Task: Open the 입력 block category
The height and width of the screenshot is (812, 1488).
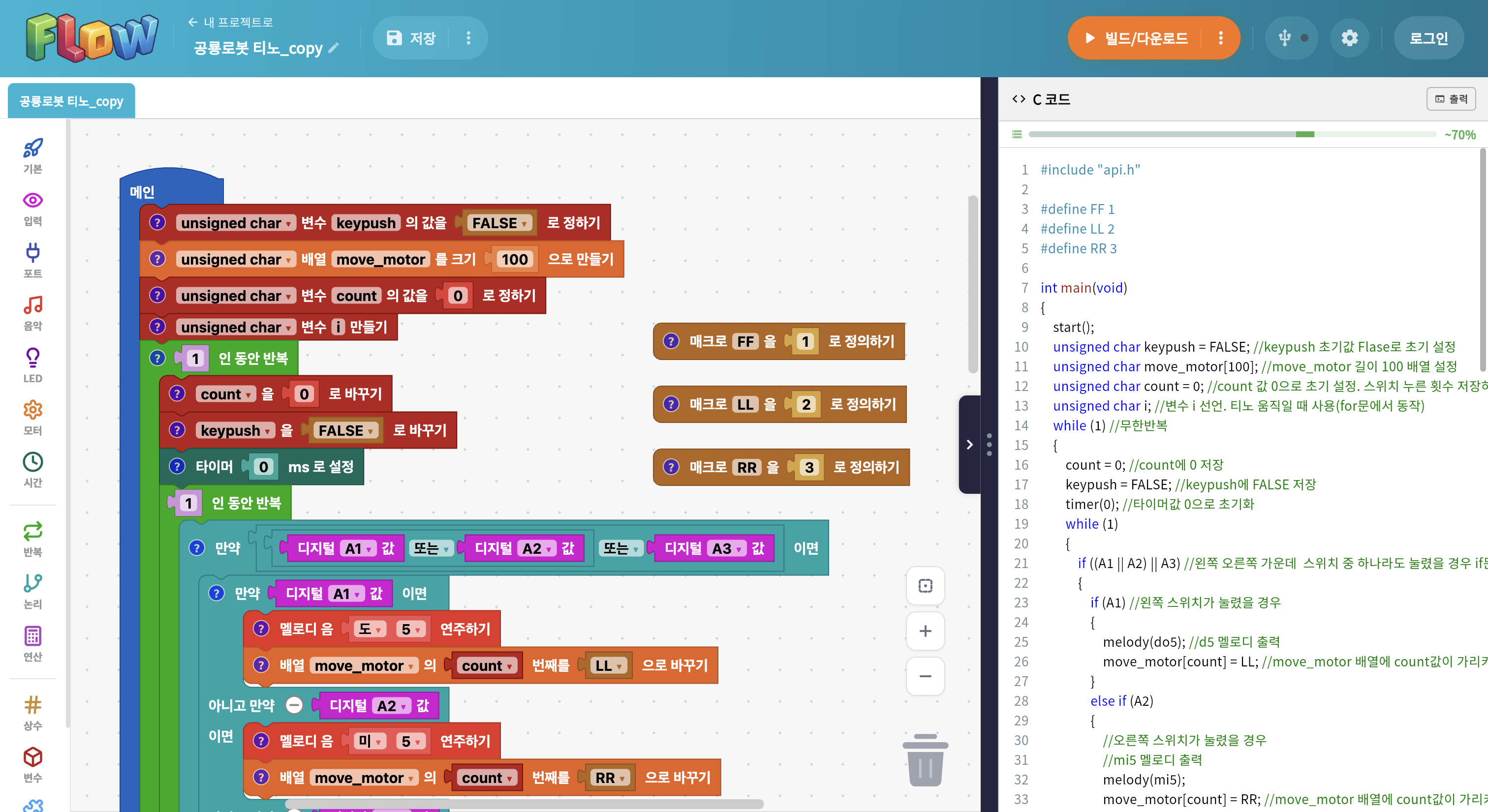Action: (x=33, y=209)
